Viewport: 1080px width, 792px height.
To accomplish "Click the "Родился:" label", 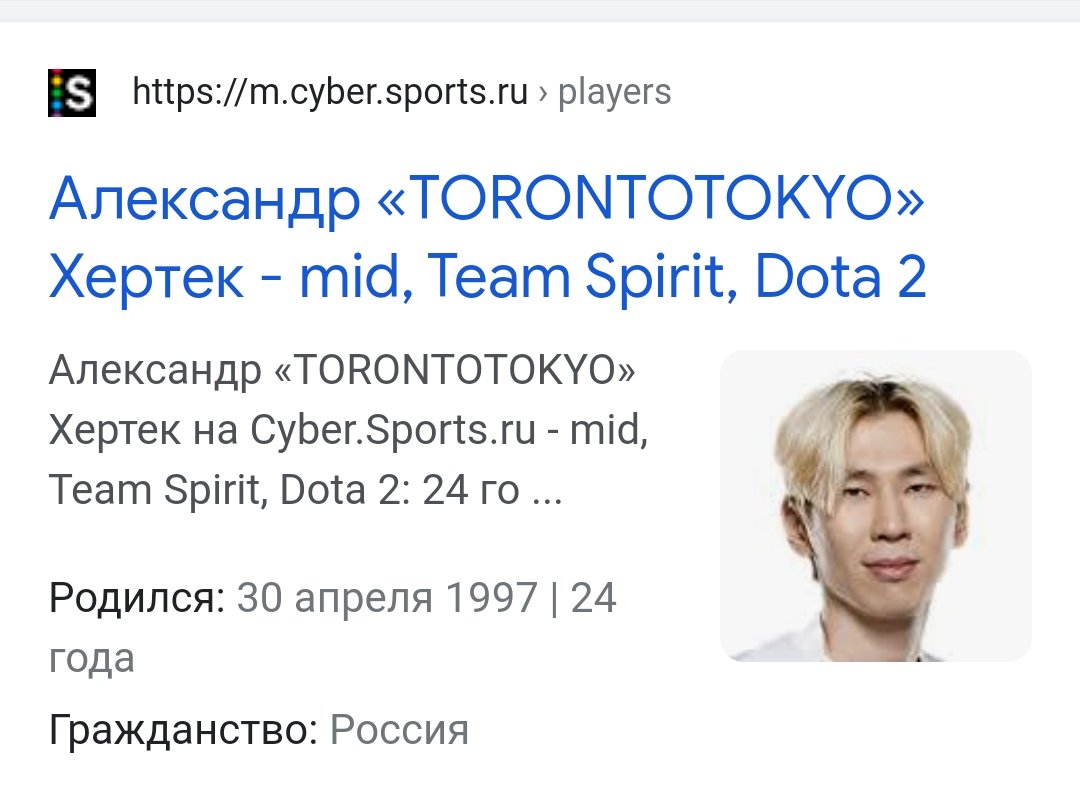I will click(137, 598).
